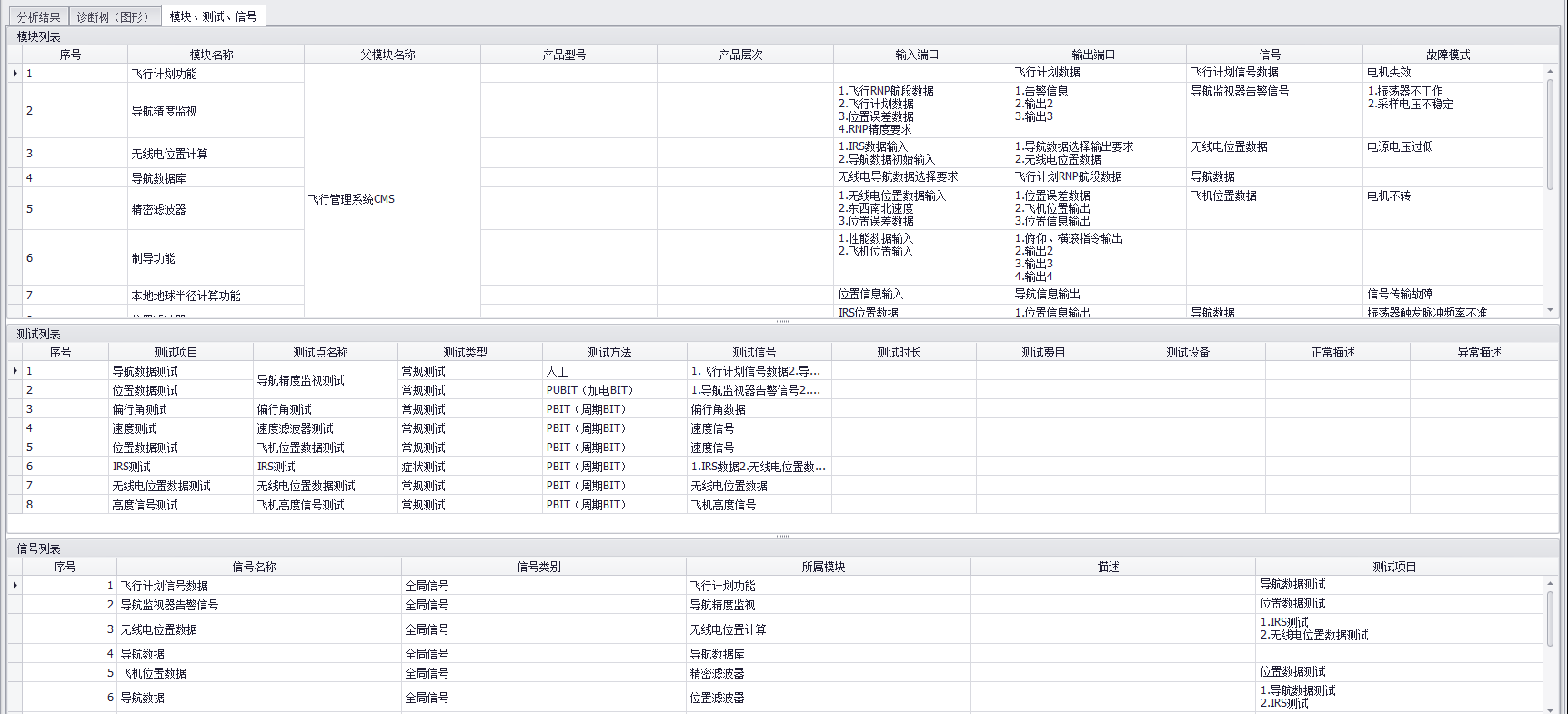Click scroll-down arrow in module list

[x=1550, y=310]
